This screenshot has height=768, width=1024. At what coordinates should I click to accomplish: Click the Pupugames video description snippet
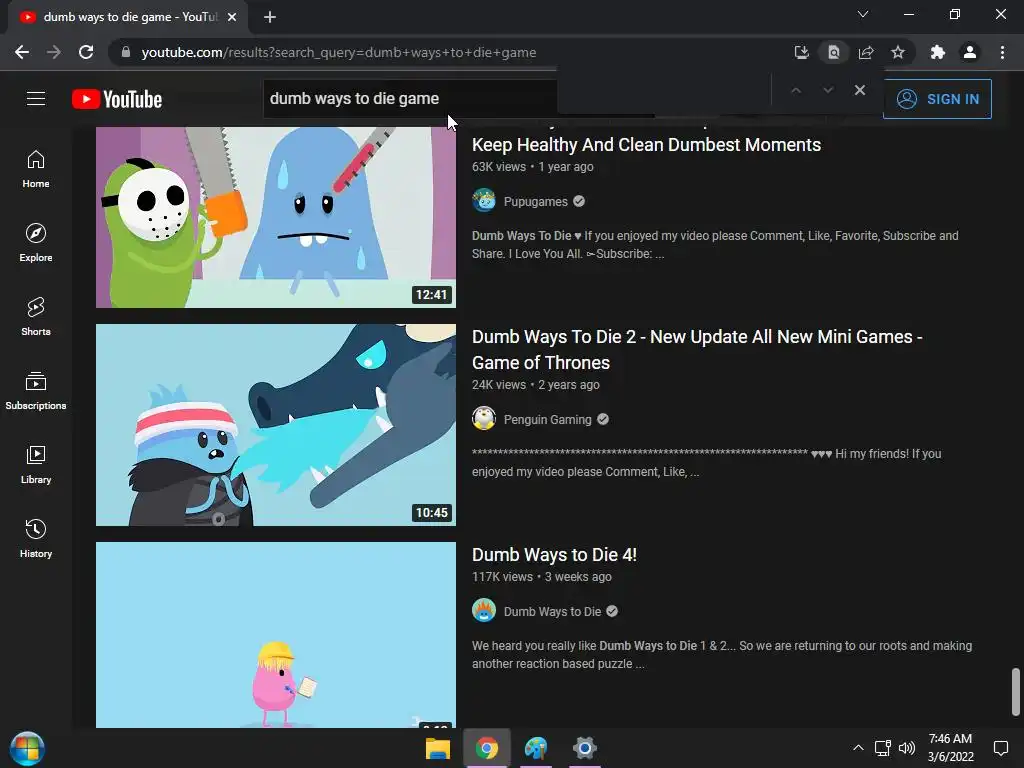click(715, 245)
